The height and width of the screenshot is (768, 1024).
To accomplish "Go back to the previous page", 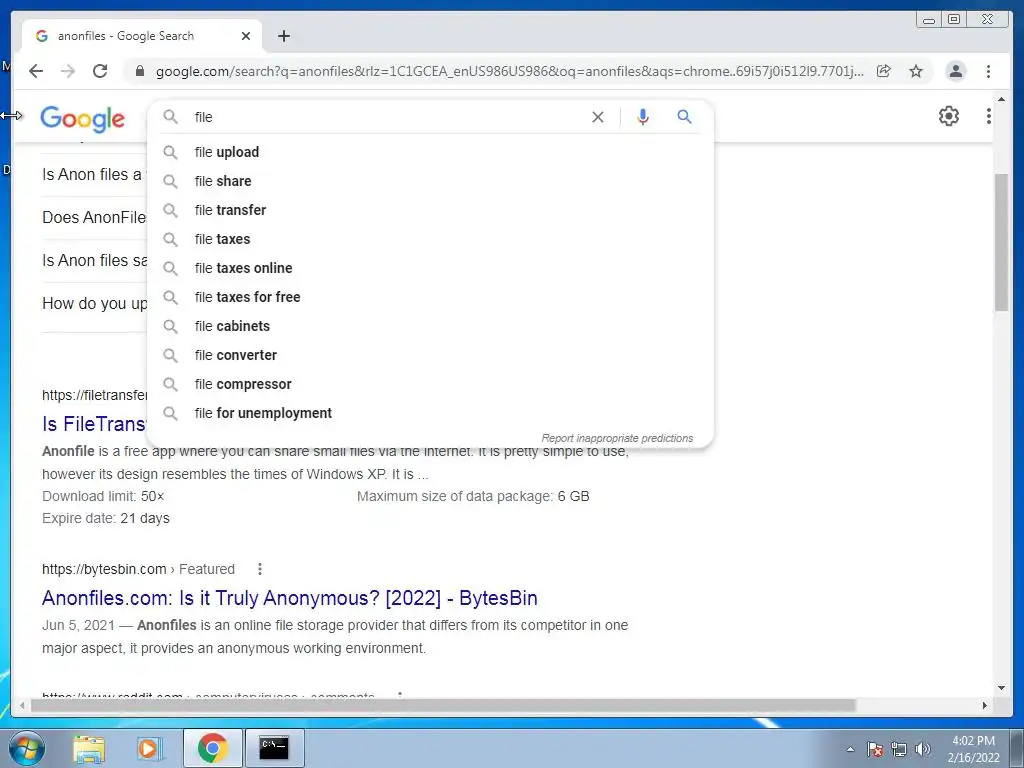I will click(x=36, y=71).
